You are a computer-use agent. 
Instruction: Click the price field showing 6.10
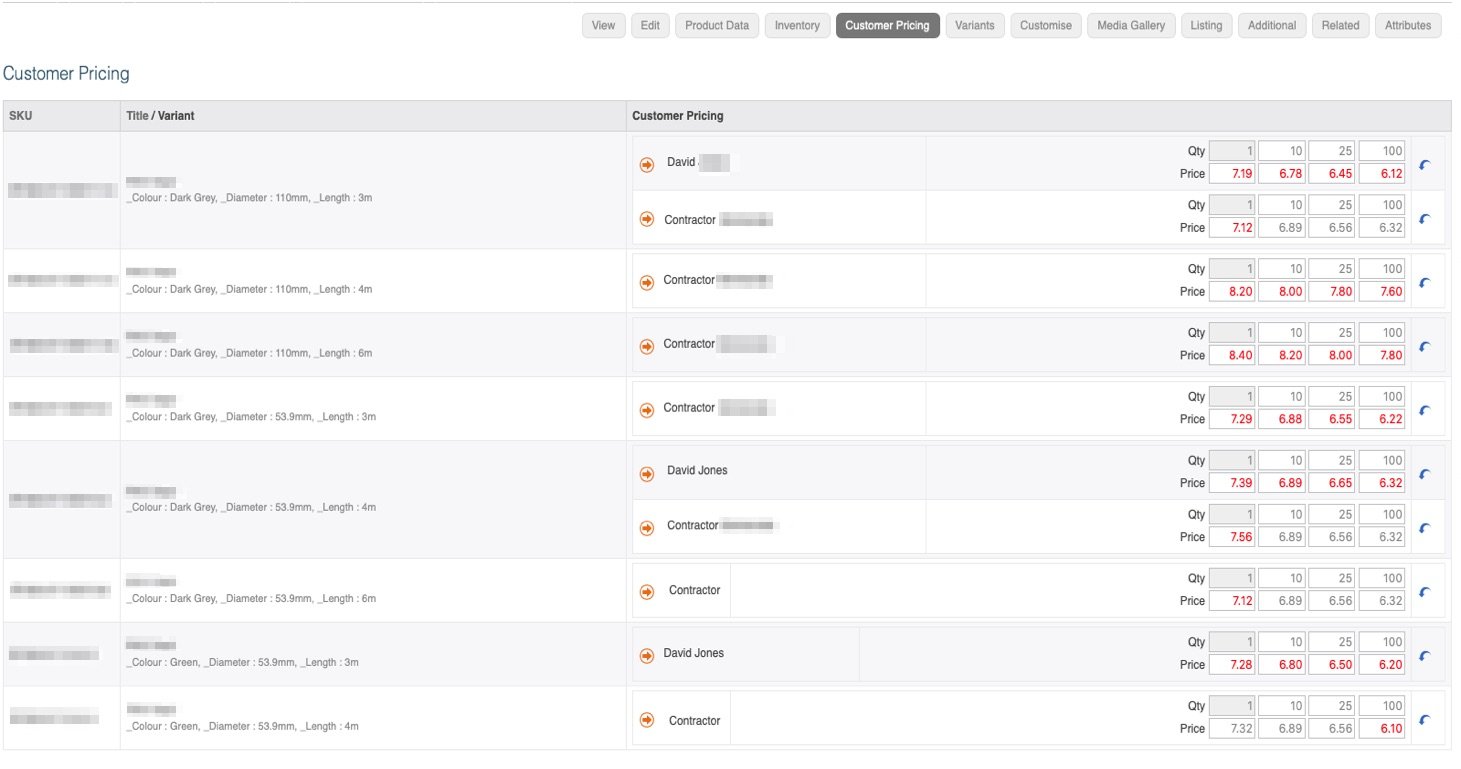[1382, 729]
